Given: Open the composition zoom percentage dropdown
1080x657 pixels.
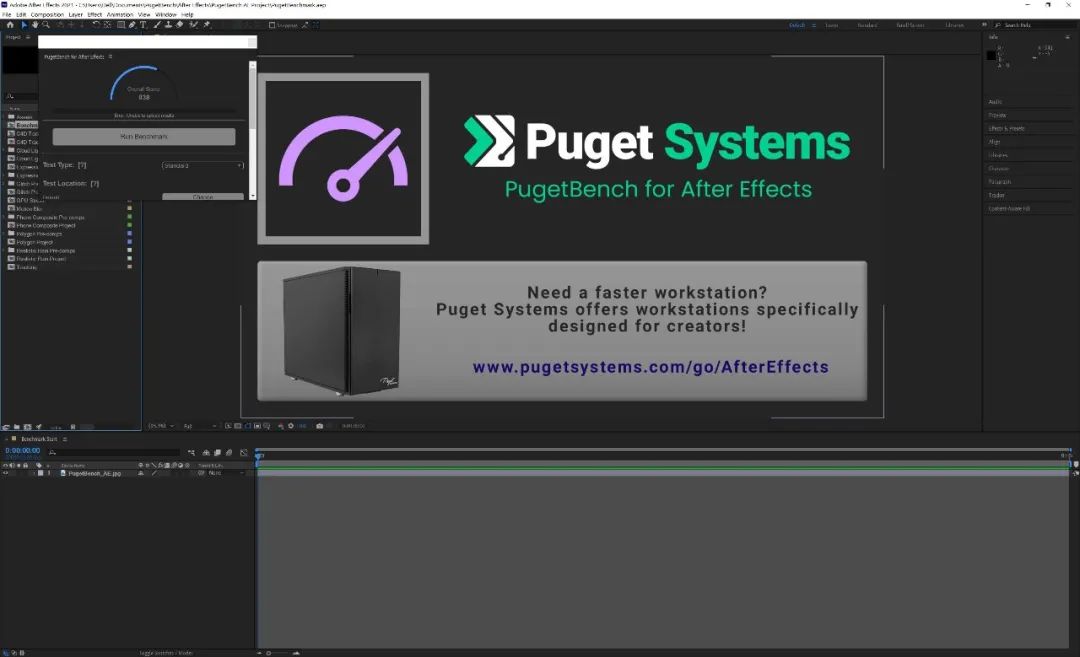Looking at the screenshot, I should (x=159, y=426).
